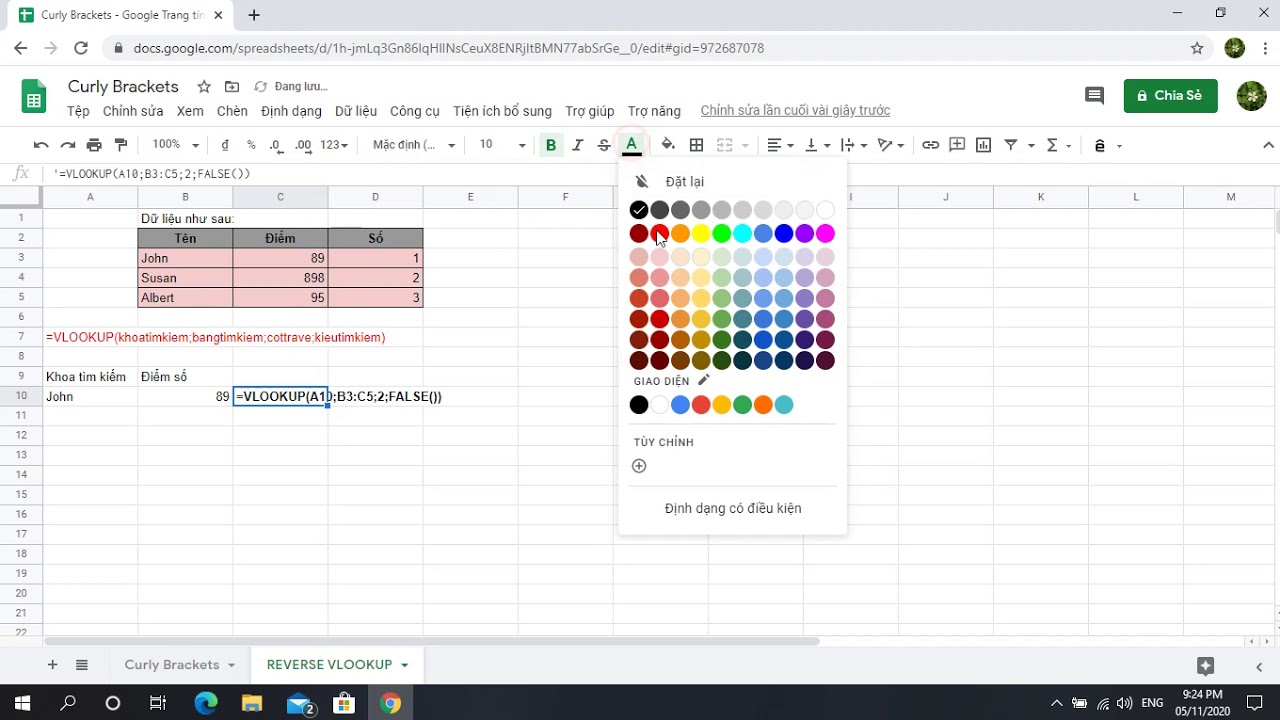
Task: Click the Print icon
Action: tap(94, 145)
